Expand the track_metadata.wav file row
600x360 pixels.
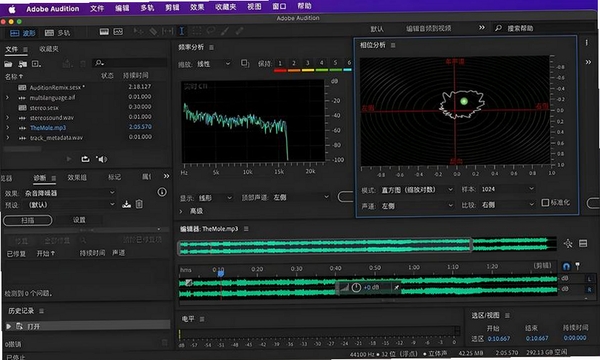tap(7, 137)
